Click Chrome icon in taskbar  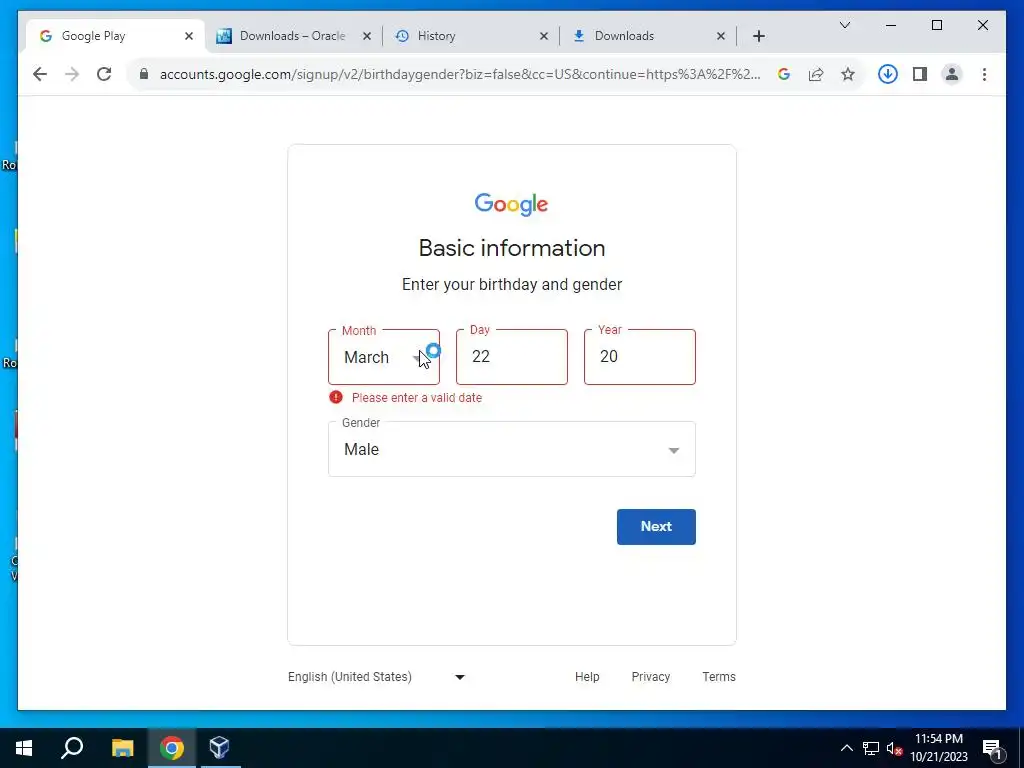[x=172, y=748]
